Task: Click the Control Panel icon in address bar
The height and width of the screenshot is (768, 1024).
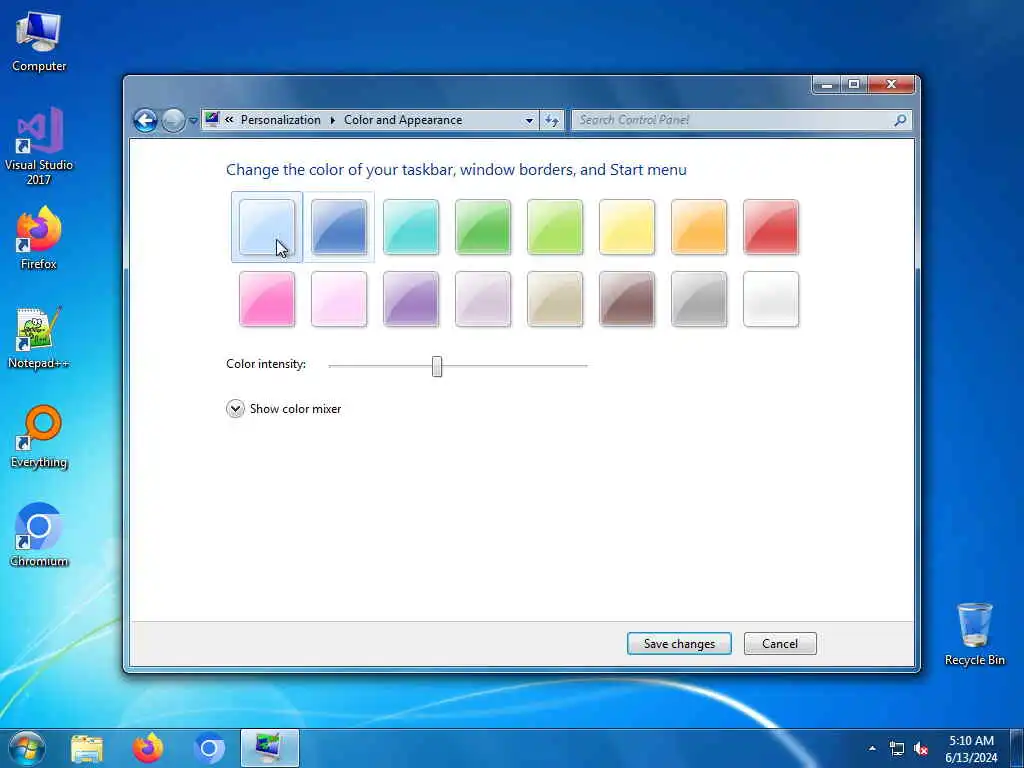Action: coord(212,120)
